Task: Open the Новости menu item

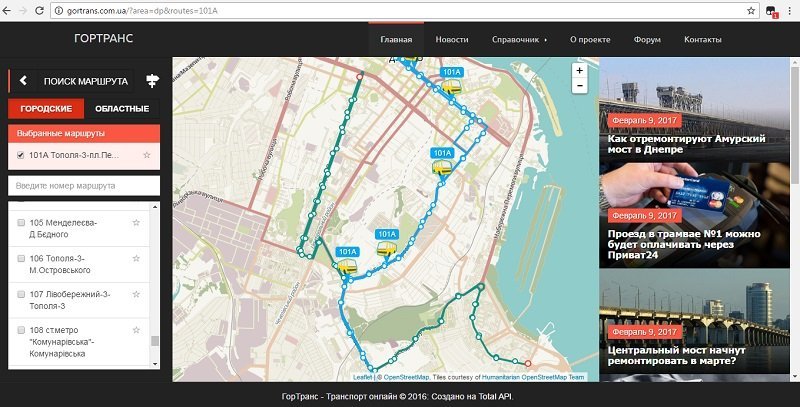Action: click(452, 39)
